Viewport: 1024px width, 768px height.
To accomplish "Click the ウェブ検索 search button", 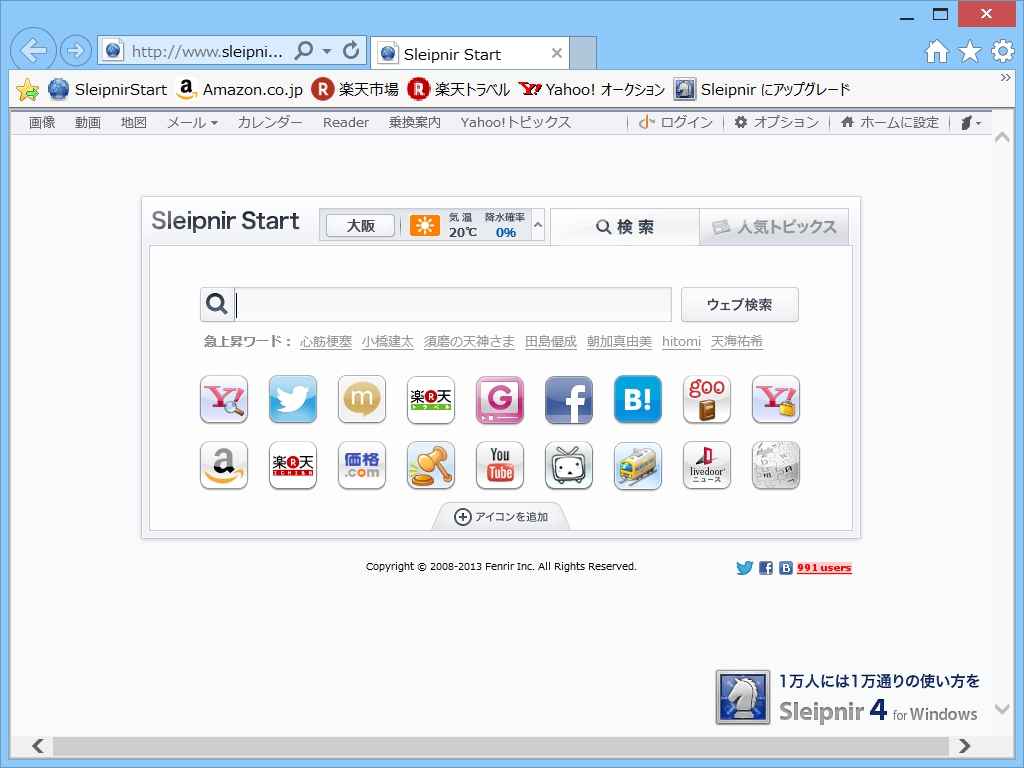I will click(x=738, y=304).
